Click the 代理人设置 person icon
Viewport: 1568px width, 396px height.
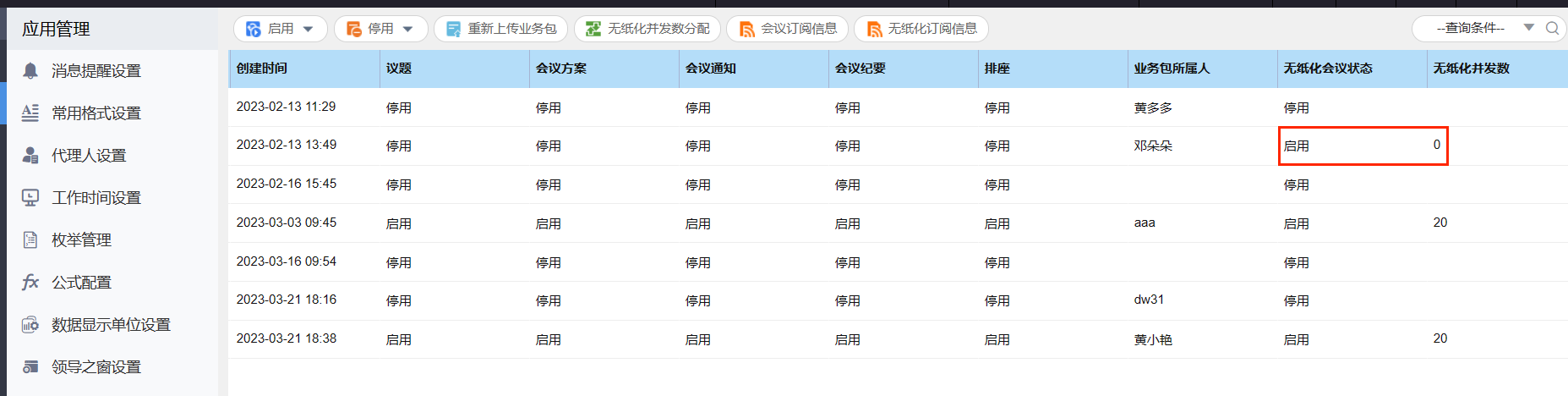pyautogui.click(x=30, y=155)
